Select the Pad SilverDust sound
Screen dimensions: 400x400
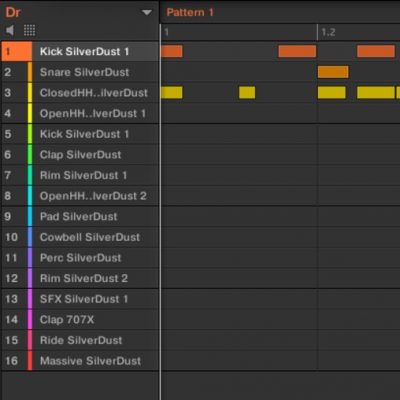point(79,217)
